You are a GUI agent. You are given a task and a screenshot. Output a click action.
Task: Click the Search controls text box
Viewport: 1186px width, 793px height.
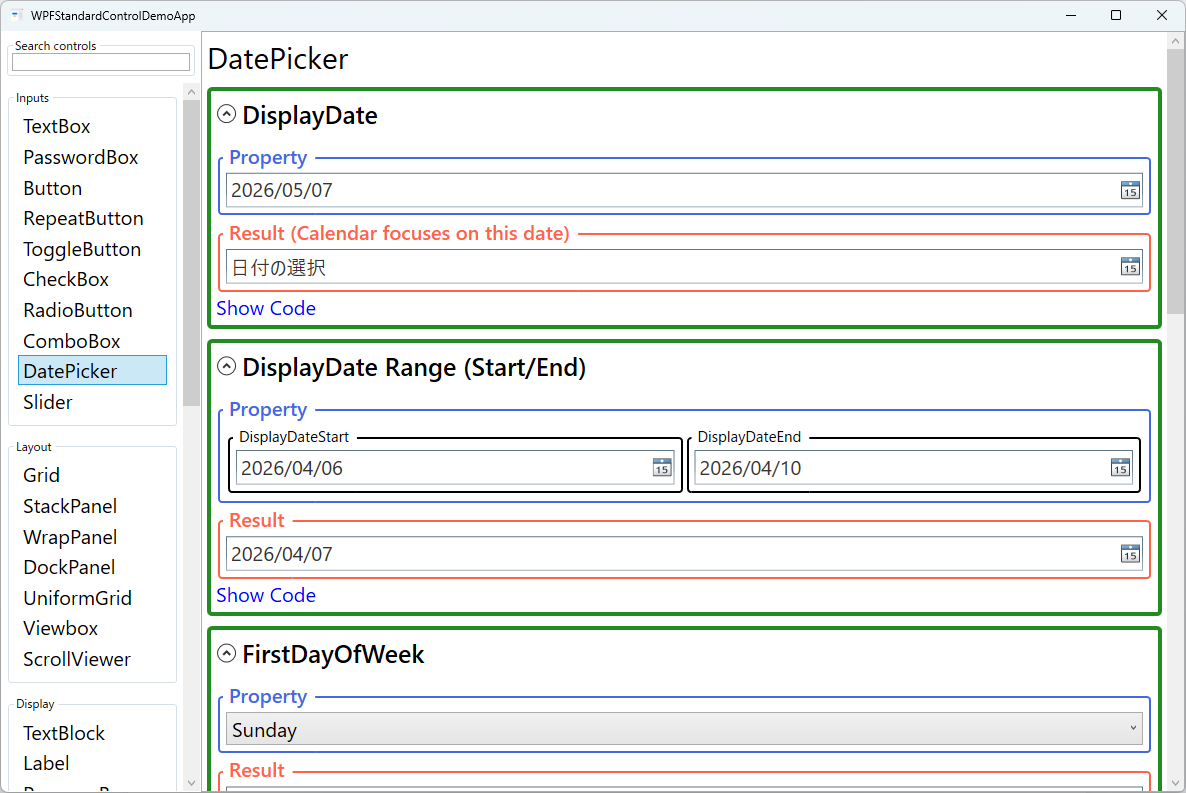(x=101, y=62)
